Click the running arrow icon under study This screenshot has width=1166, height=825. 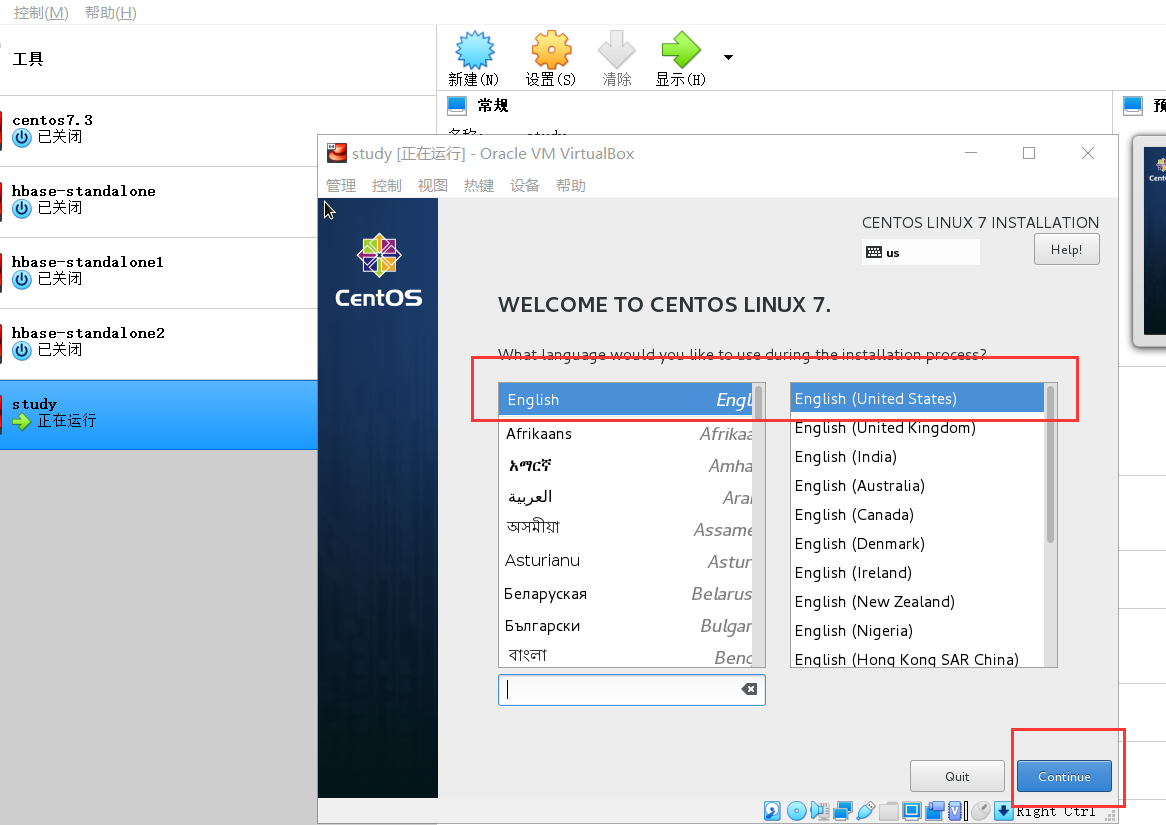click(22, 422)
